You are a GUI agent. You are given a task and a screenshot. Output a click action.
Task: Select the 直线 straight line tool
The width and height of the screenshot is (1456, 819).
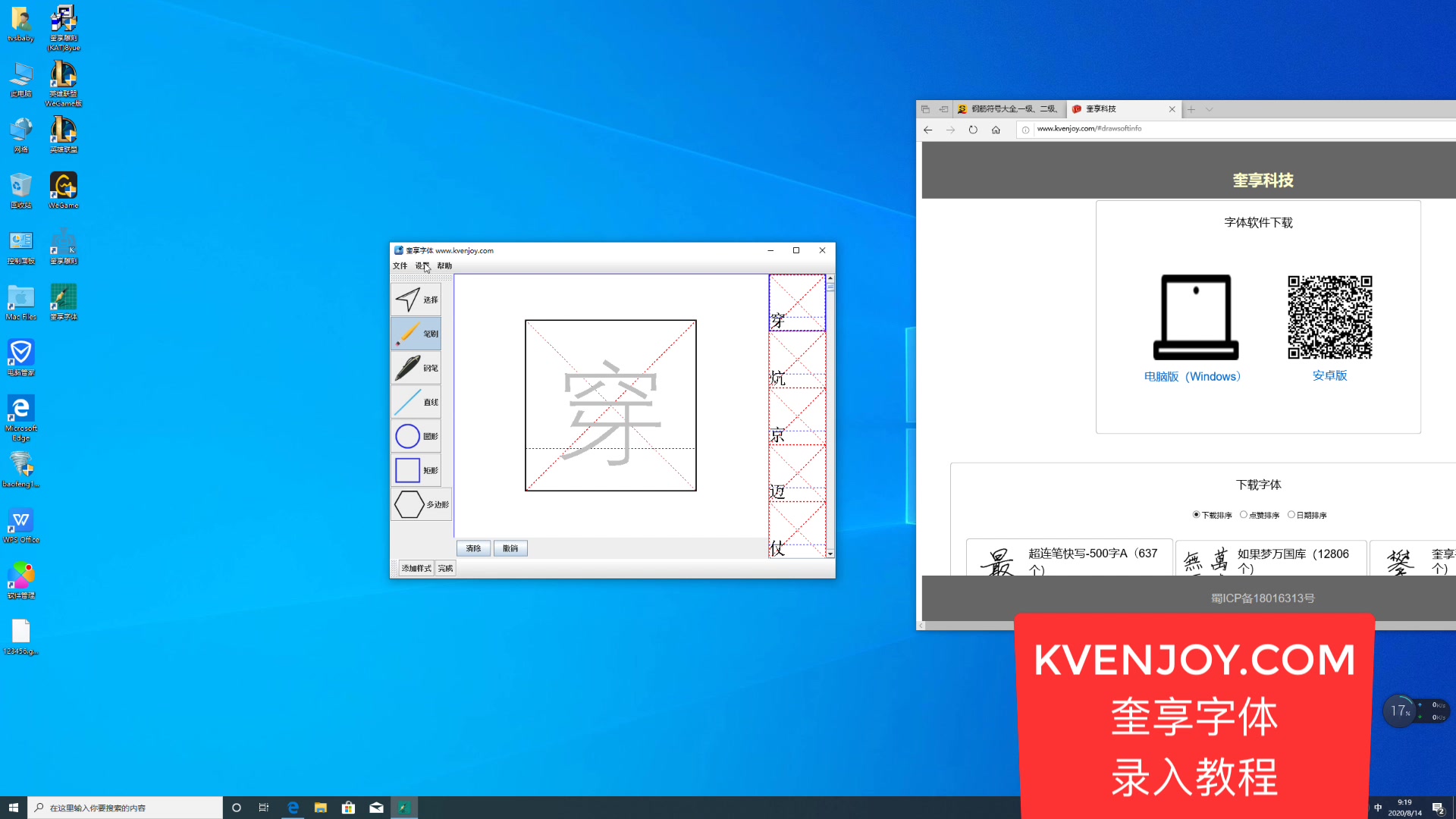point(416,402)
